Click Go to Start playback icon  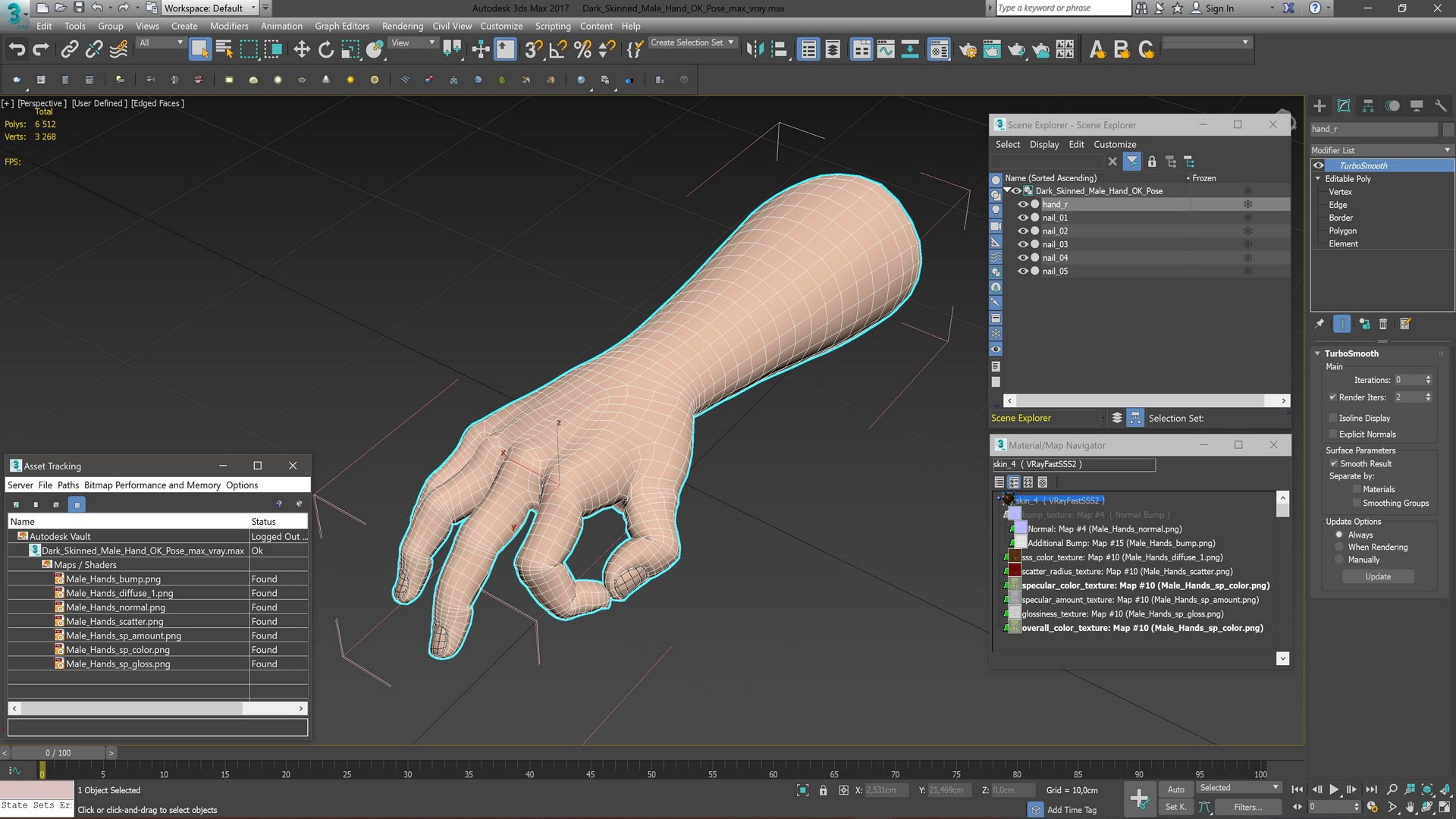tap(1298, 789)
